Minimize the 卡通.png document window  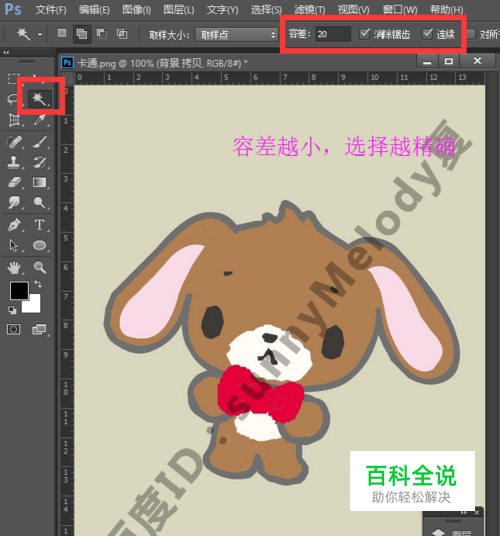tap(427, 62)
